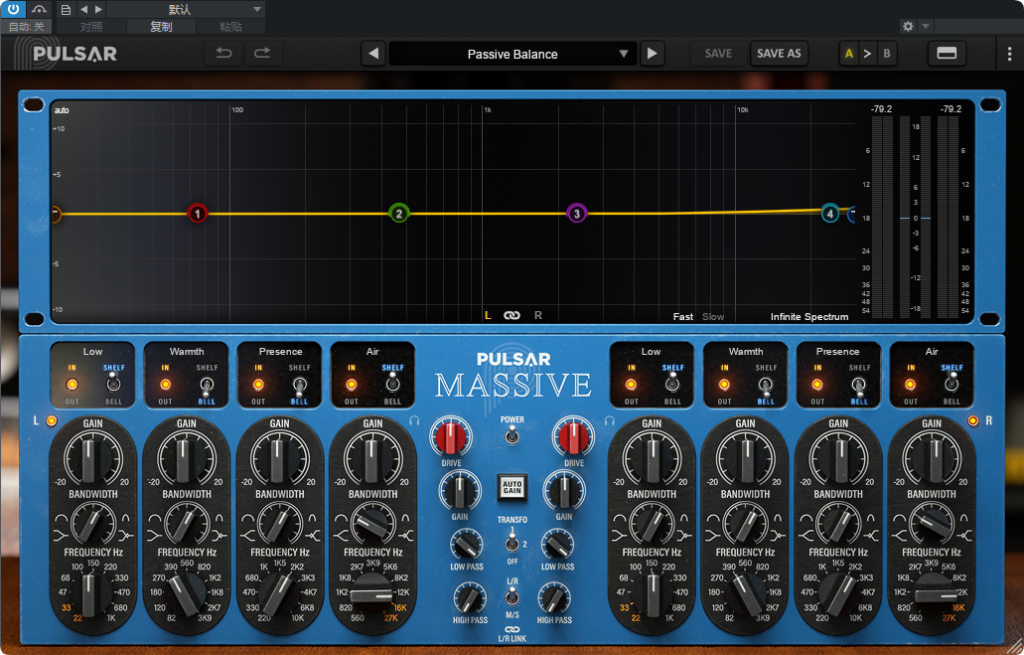Flip the POWER toggle switch
Image resolution: width=1024 pixels, height=655 pixels.
[512, 434]
